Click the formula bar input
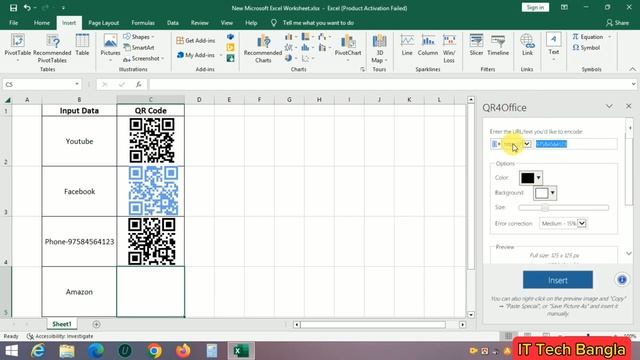 [390, 84]
